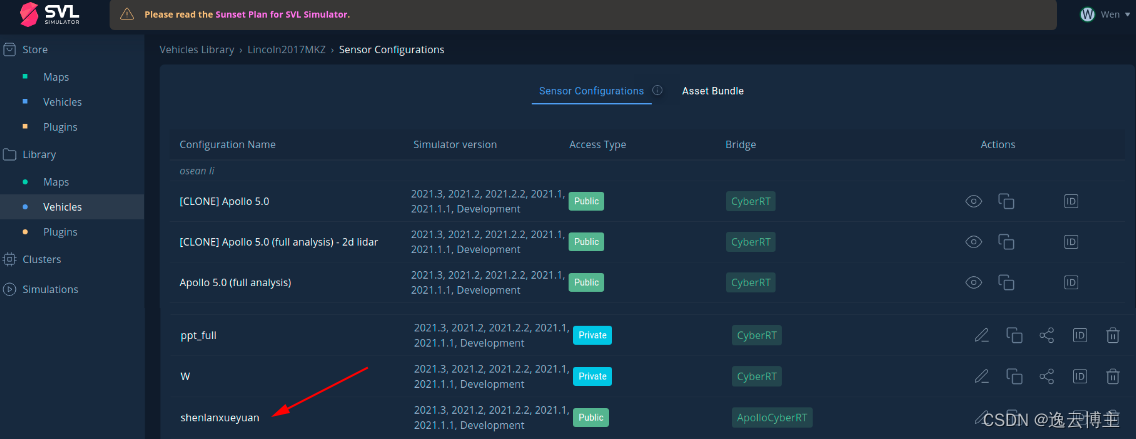Switch to Asset Bundle tab

(713, 91)
